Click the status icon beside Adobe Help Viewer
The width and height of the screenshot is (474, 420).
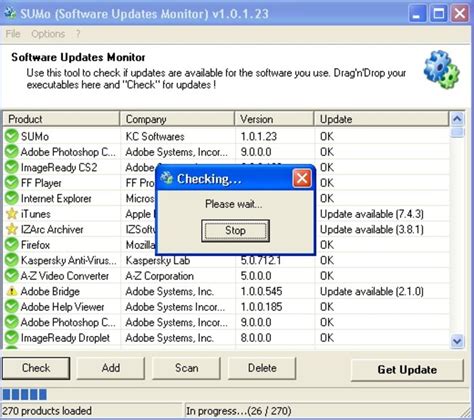(x=12, y=307)
